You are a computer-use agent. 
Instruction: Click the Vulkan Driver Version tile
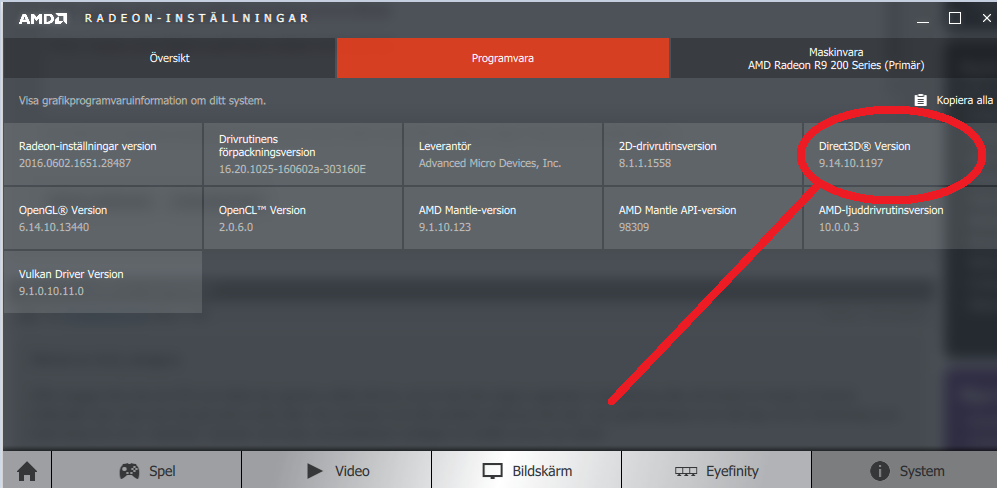(103, 282)
